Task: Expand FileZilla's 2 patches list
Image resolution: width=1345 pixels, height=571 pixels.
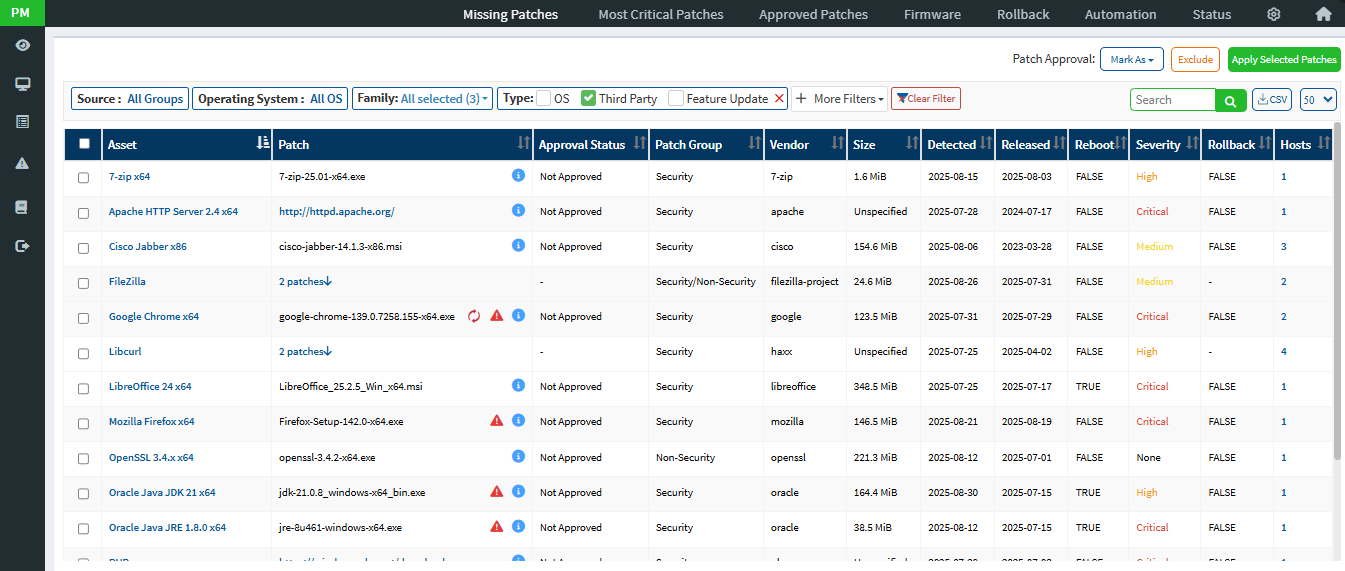Action: pyautogui.click(x=305, y=281)
